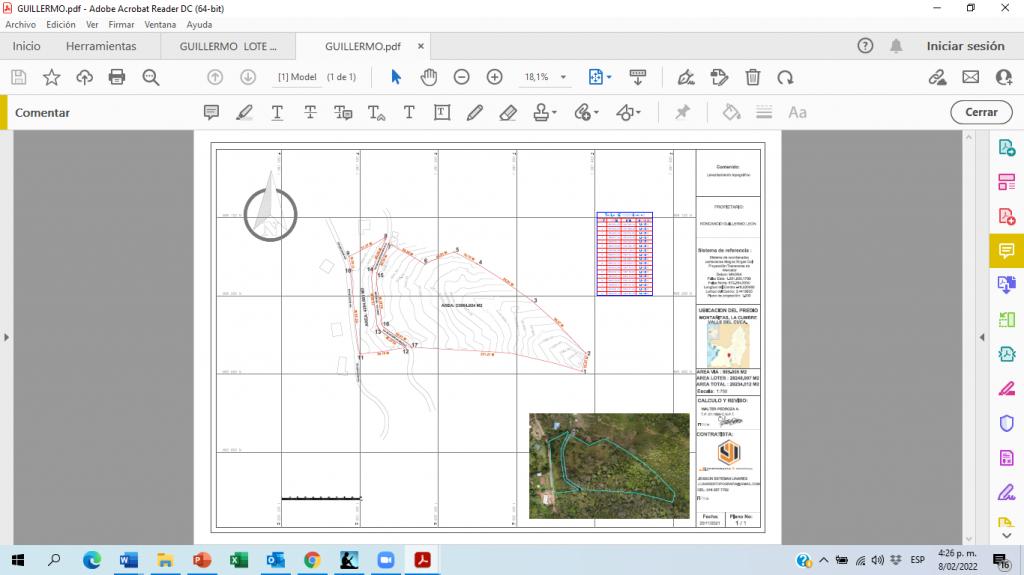This screenshot has height=575, width=1024.
Task: Switch to the Herramientas tab
Action: click(101, 46)
